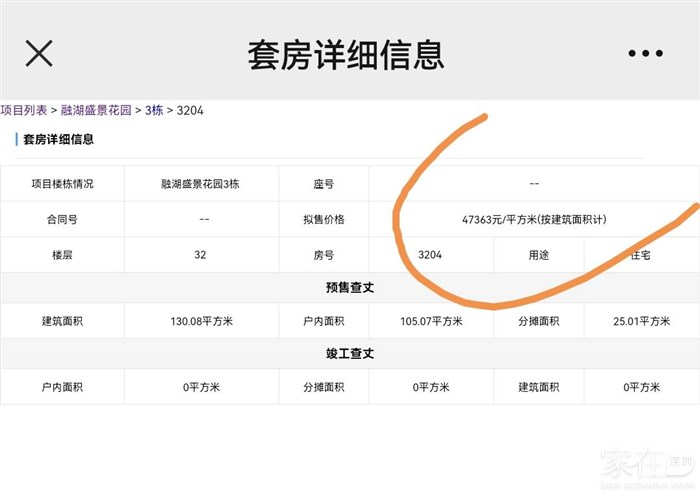This screenshot has height=492, width=700.
Task: Click the 预售查丈 section header row
Action: [350, 287]
